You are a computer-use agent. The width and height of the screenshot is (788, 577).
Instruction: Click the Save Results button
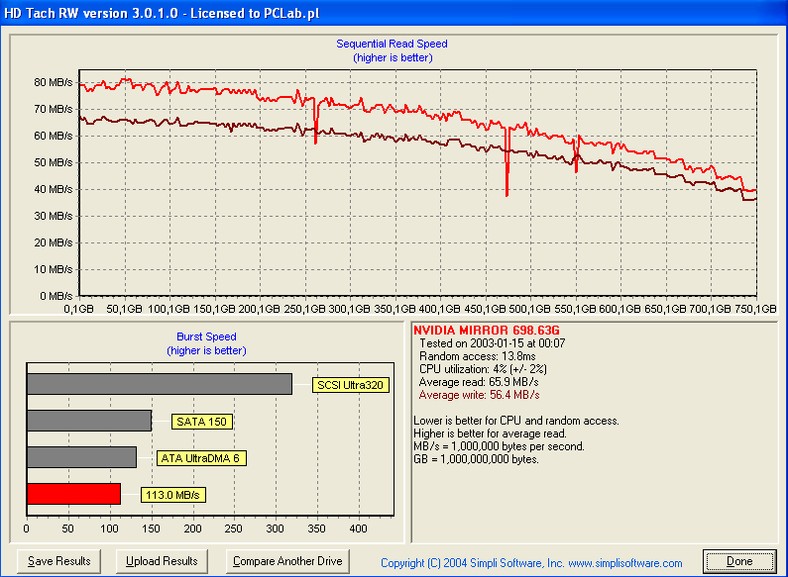click(59, 561)
